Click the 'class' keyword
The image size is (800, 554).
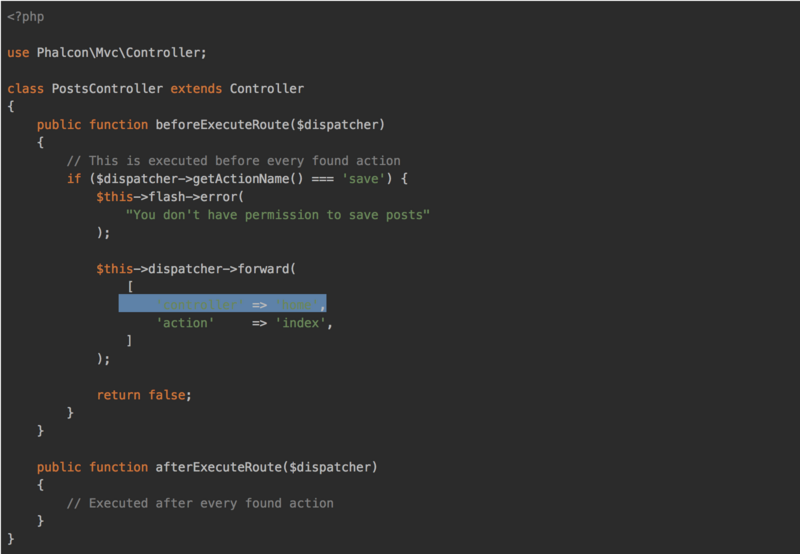(25, 89)
